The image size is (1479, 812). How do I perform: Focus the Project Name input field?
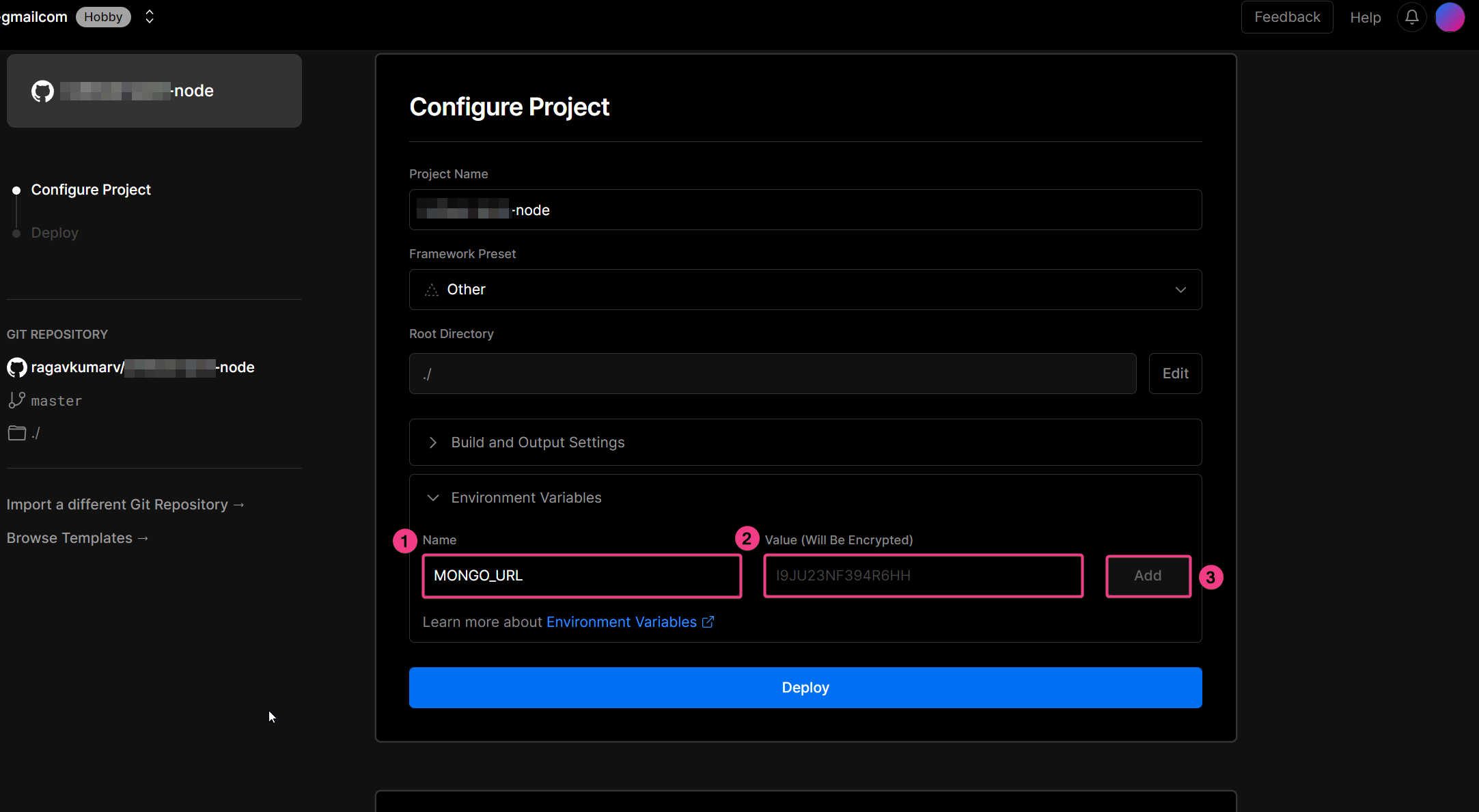[805, 210]
